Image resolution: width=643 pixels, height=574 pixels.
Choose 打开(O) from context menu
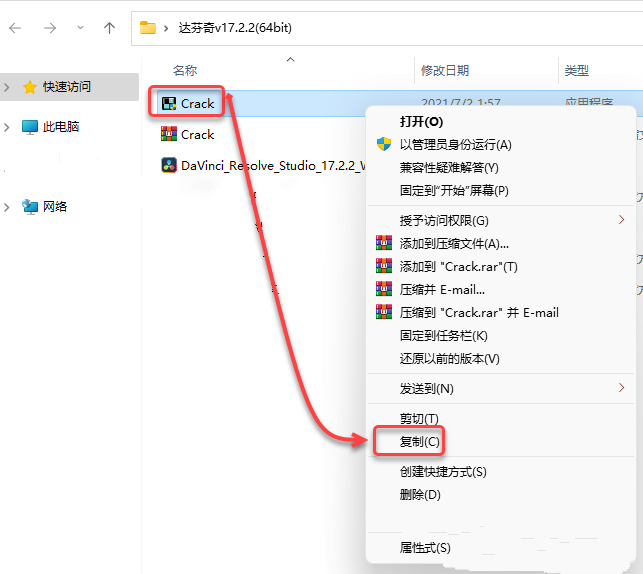(x=422, y=122)
